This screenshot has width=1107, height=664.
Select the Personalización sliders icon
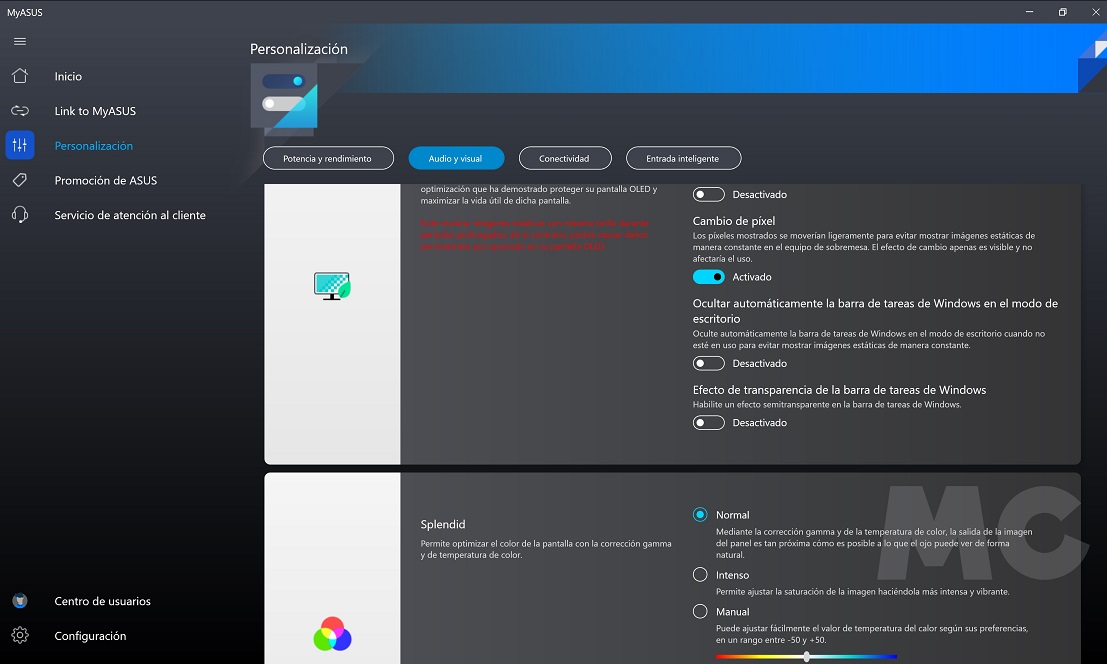point(20,146)
